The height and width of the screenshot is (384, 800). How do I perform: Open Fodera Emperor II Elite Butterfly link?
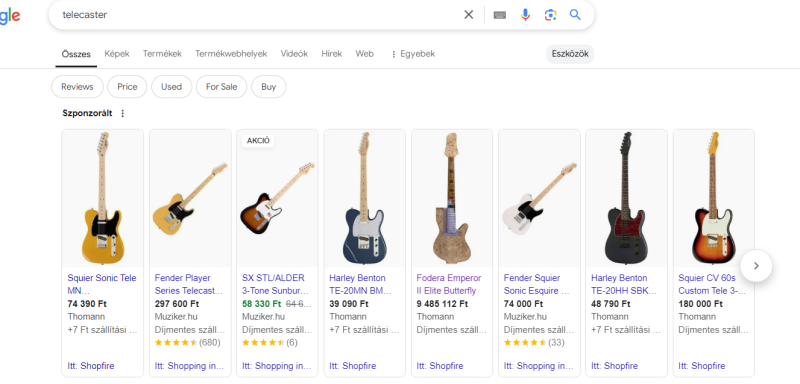tap(448, 284)
